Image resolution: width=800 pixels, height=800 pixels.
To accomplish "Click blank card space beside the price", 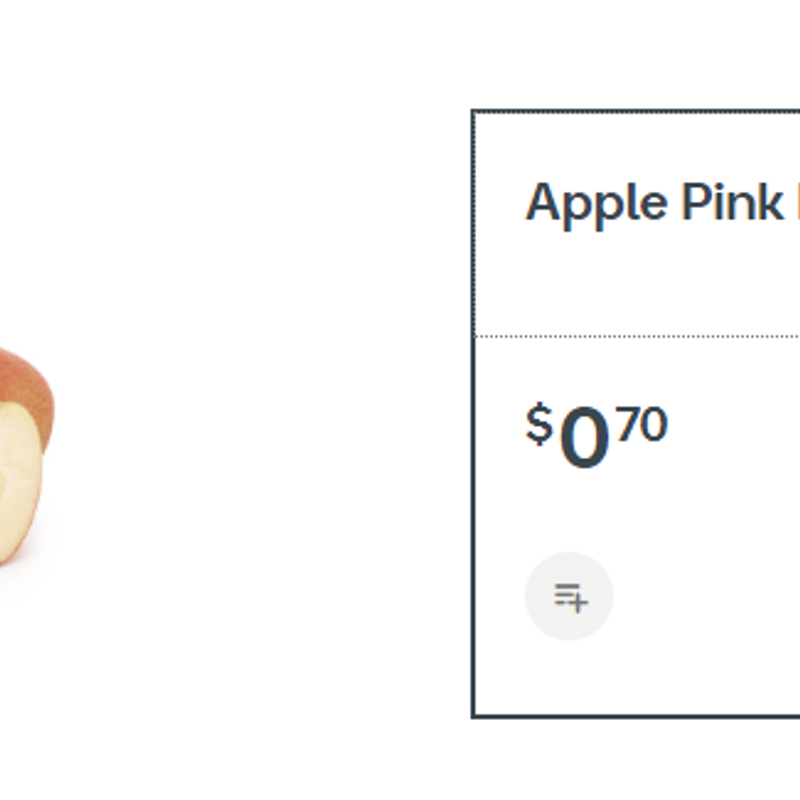I will point(735,435).
